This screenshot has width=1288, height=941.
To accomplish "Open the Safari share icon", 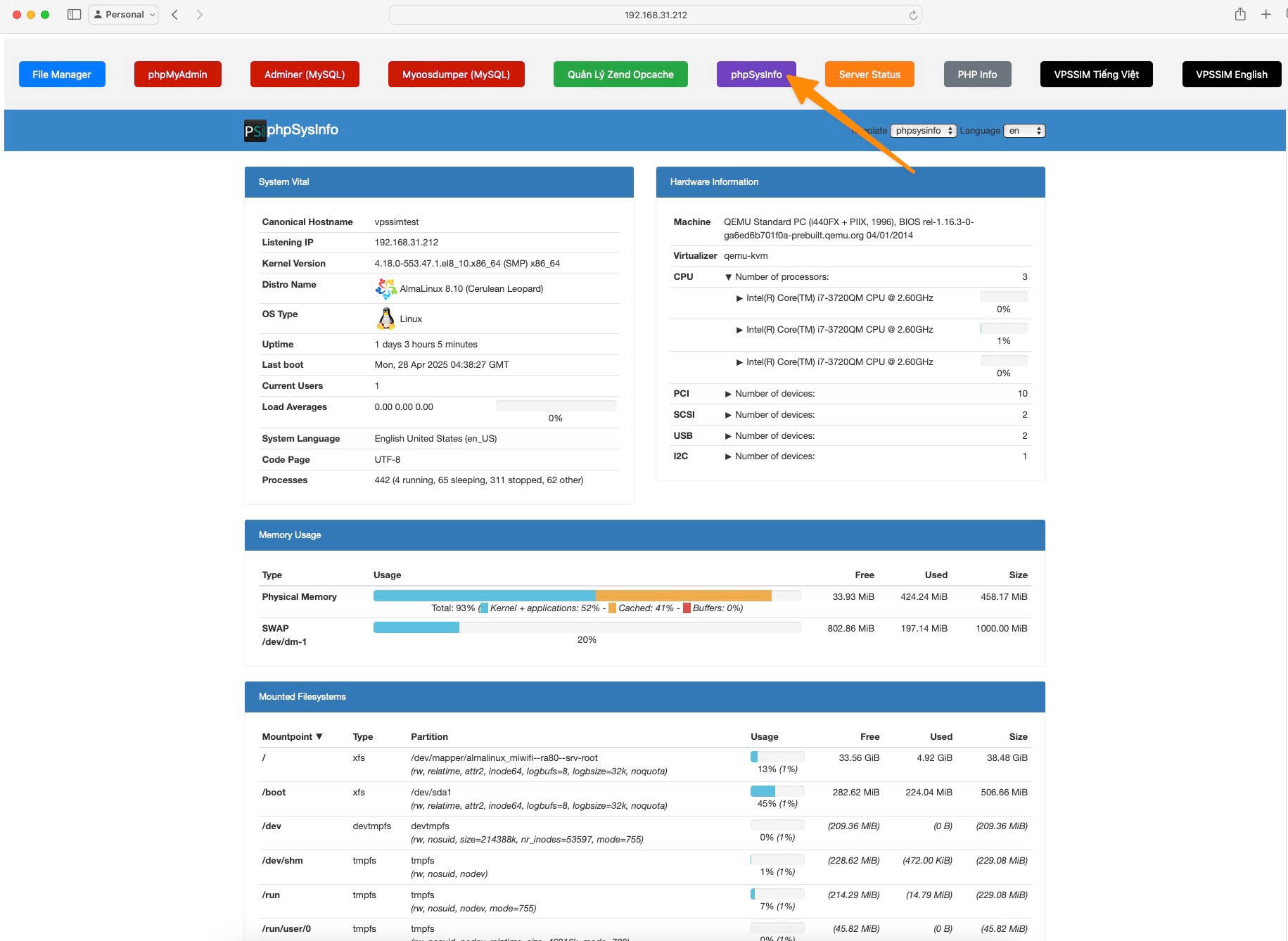I will click(x=1240, y=14).
